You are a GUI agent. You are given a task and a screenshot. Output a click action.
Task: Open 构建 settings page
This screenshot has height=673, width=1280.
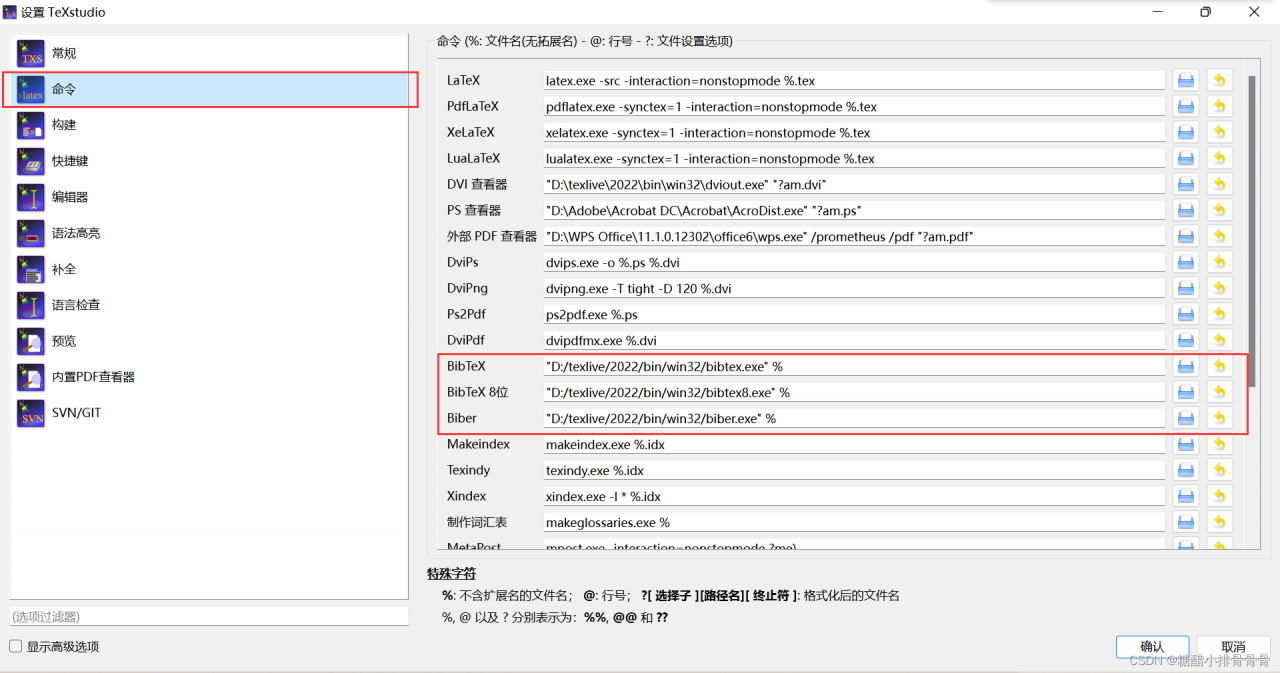209,125
